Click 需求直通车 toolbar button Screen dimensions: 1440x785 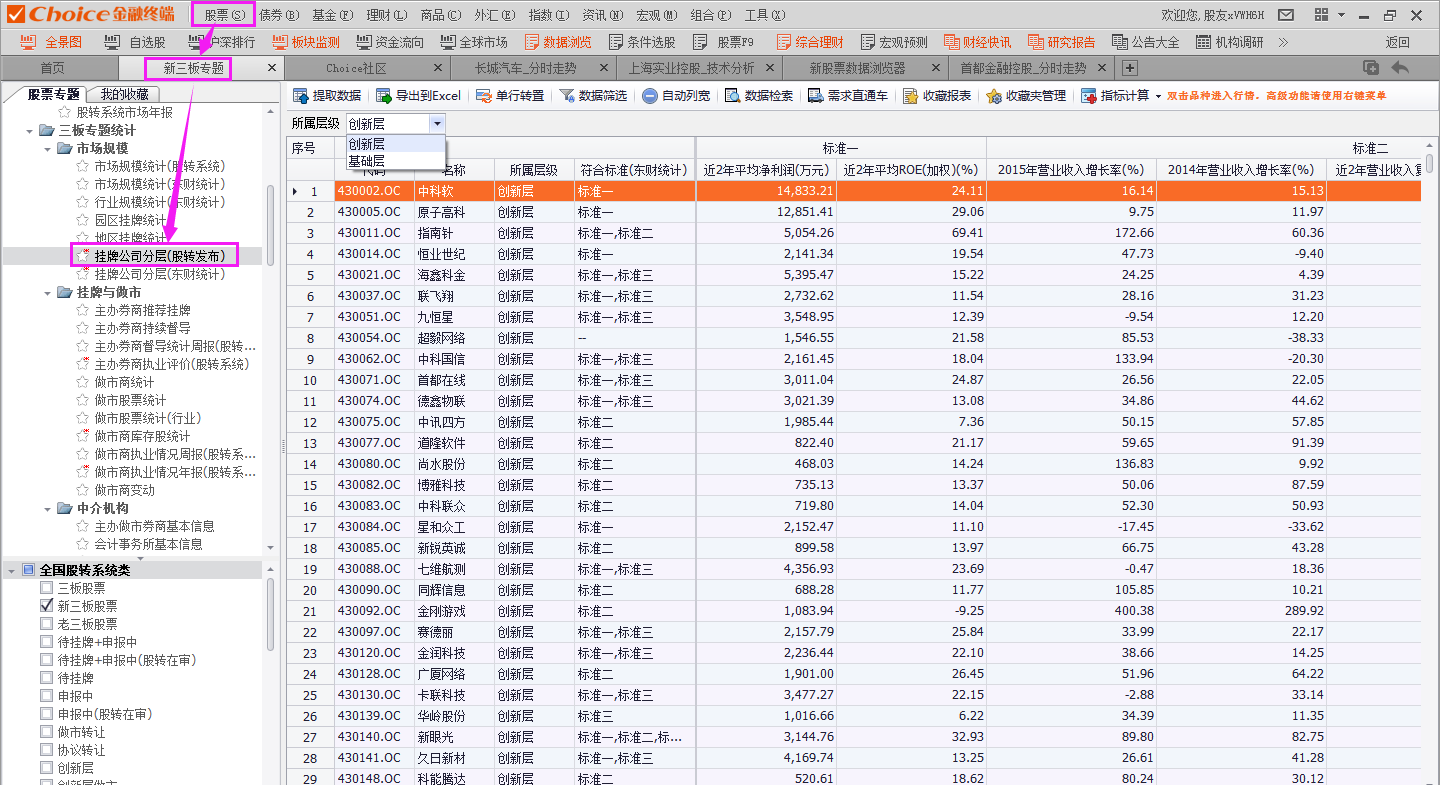click(848, 96)
